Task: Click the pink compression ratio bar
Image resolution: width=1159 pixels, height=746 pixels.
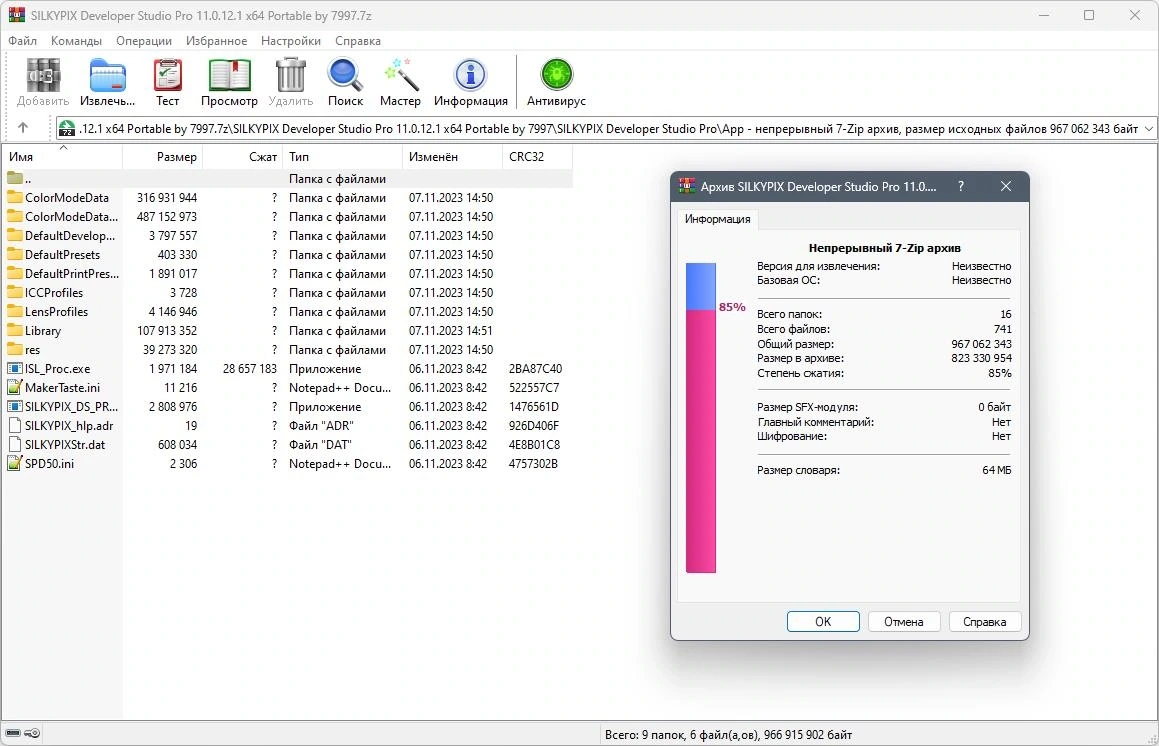Action: 701,441
